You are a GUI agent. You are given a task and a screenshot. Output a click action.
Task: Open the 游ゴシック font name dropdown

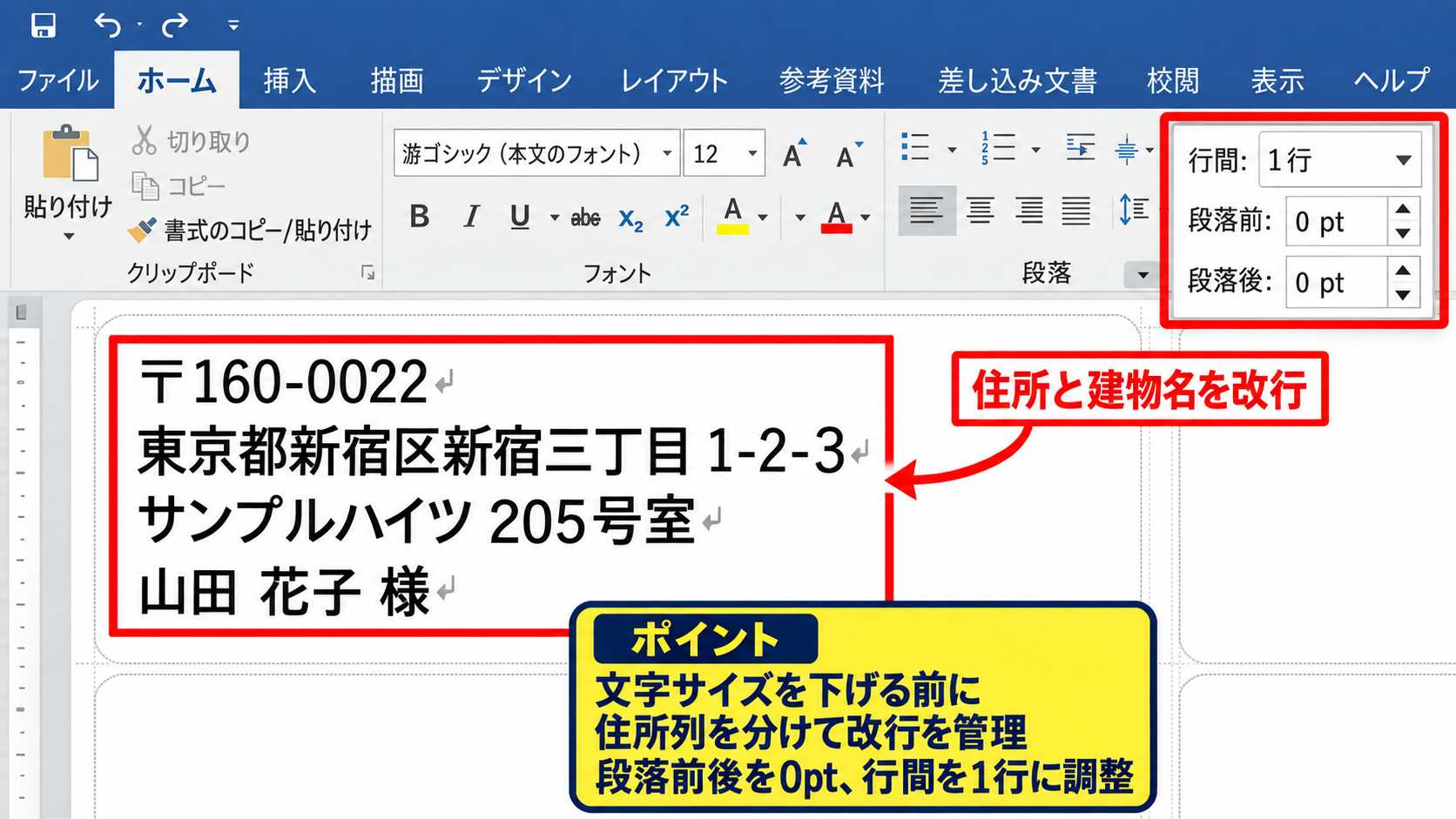click(x=667, y=154)
